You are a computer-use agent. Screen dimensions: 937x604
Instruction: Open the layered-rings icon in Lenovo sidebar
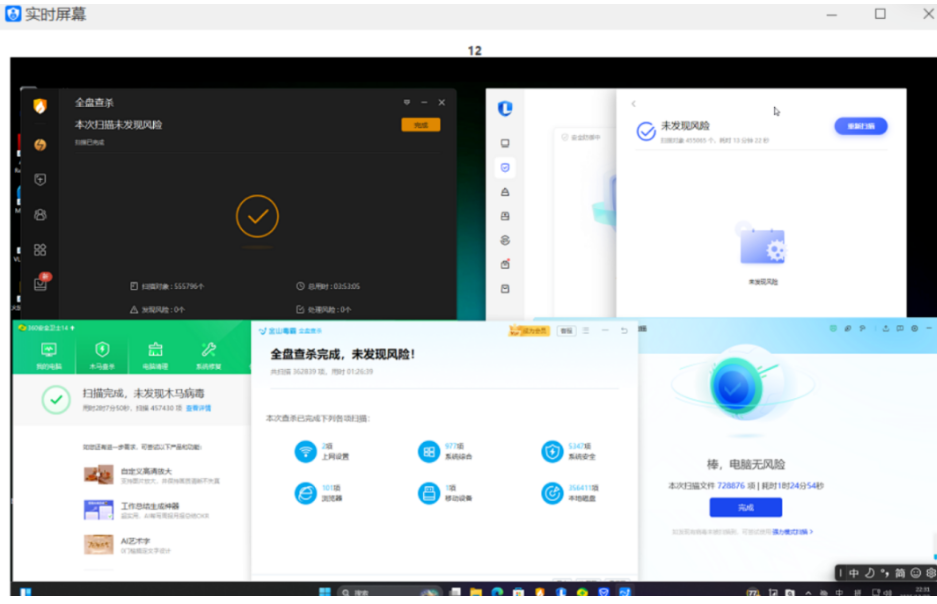505,240
